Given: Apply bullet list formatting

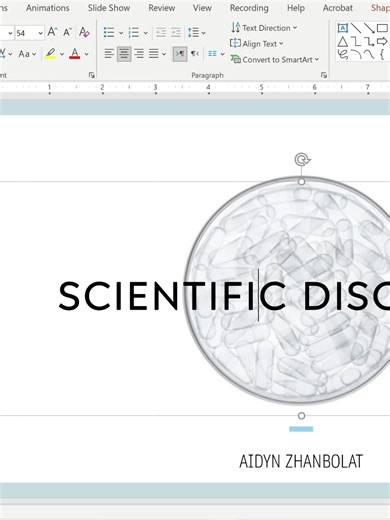Looking at the screenshot, I should [109, 33].
